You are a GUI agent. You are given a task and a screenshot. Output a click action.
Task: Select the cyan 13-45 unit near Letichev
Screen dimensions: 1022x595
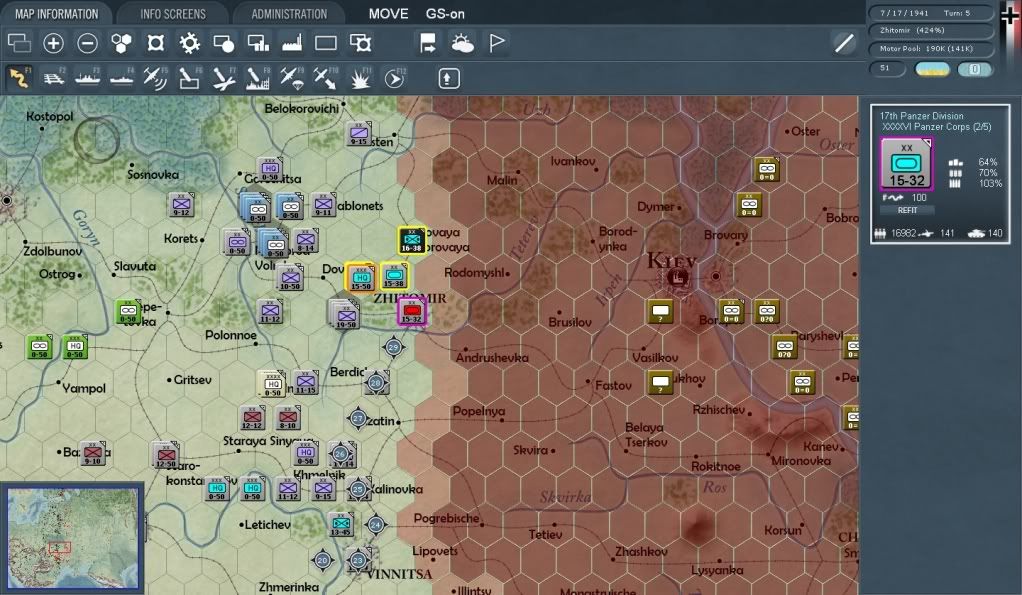pyautogui.click(x=341, y=523)
